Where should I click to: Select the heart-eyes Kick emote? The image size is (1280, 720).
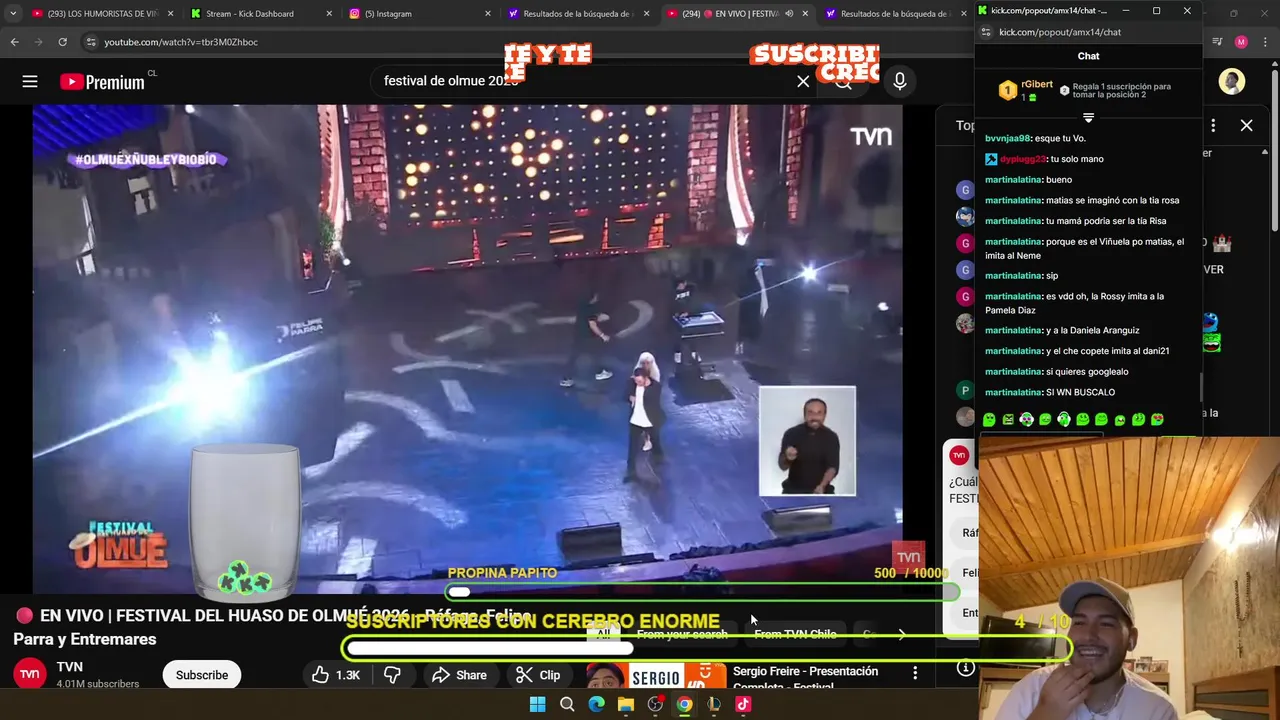(1157, 420)
